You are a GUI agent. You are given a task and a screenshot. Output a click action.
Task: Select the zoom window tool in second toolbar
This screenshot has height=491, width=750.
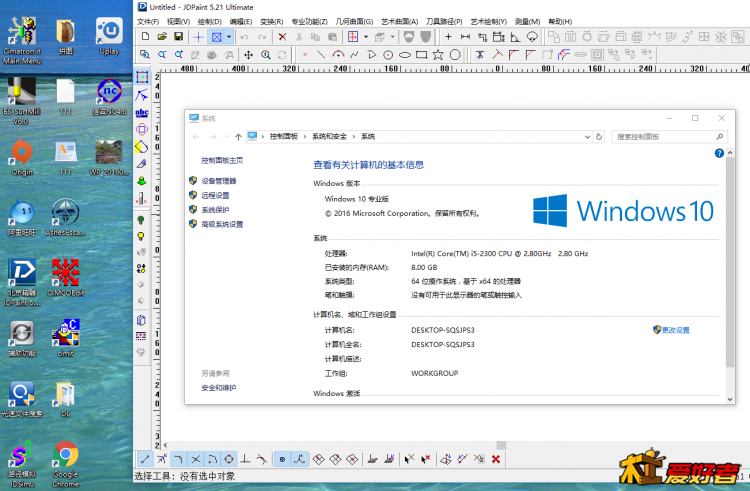[x=144, y=55]
